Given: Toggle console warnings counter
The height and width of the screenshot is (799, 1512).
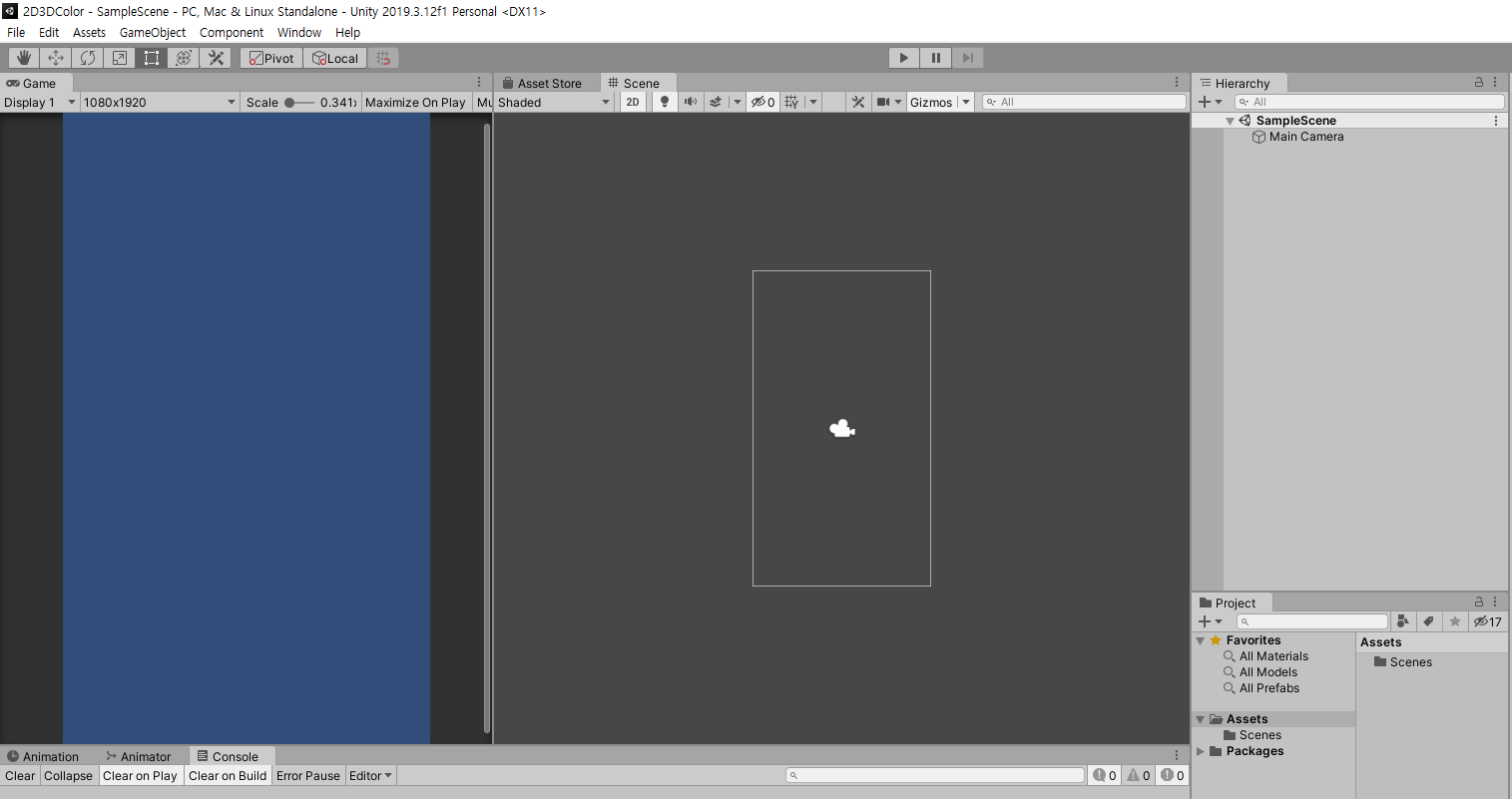Looking at the screenshot, I should [1139, 775].
